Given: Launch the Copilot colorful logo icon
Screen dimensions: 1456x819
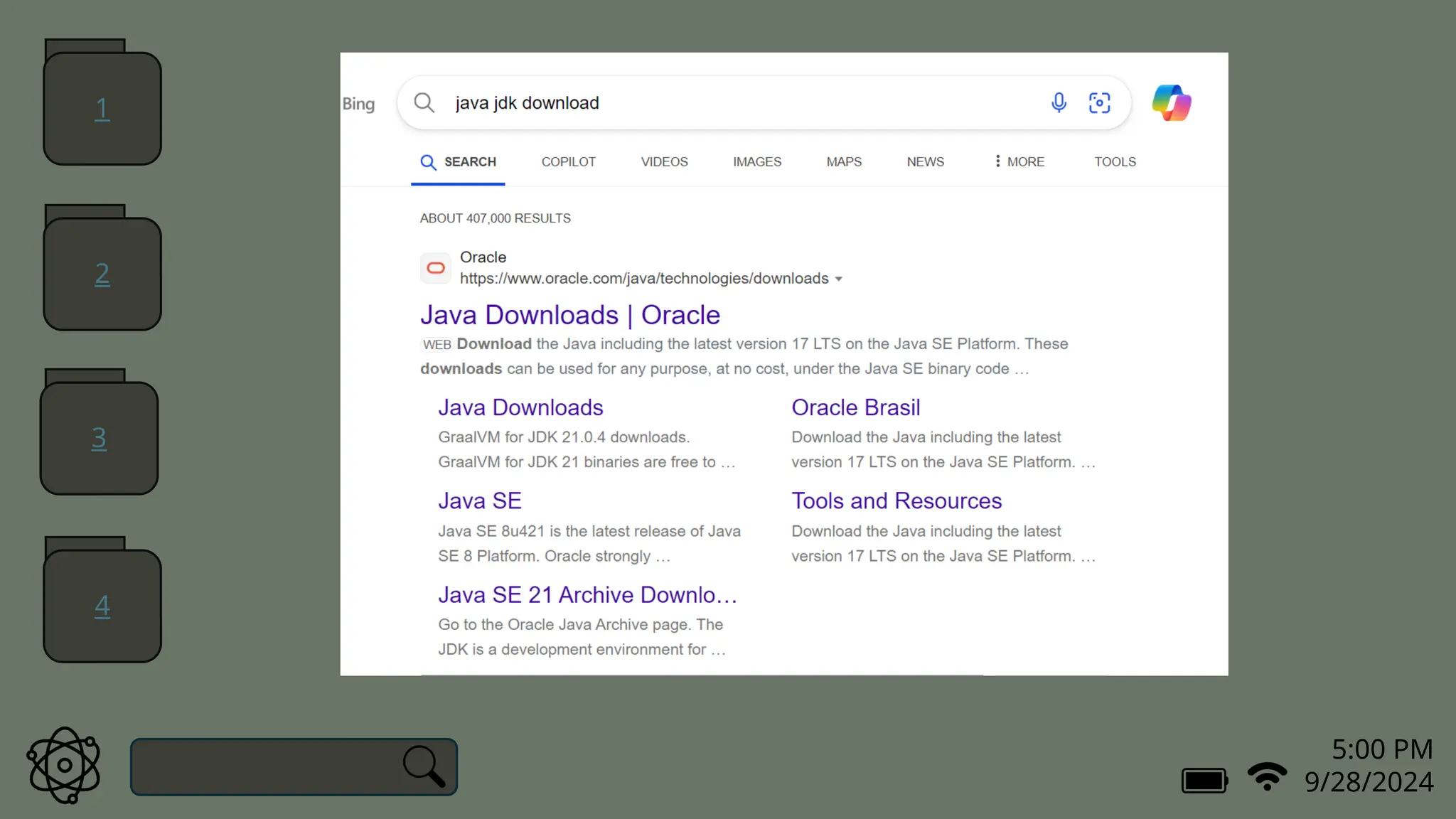Looking at the screenshot, I should click(1172, 103).
